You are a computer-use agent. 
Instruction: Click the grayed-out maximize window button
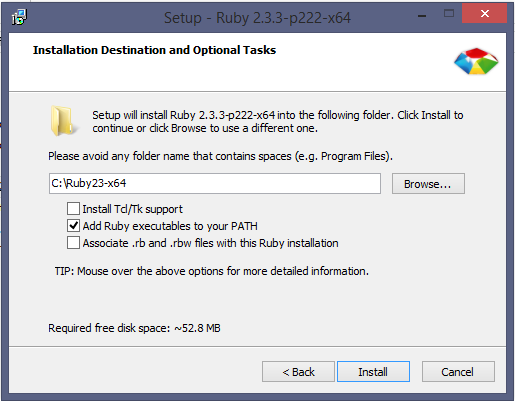tap(449, 13)
